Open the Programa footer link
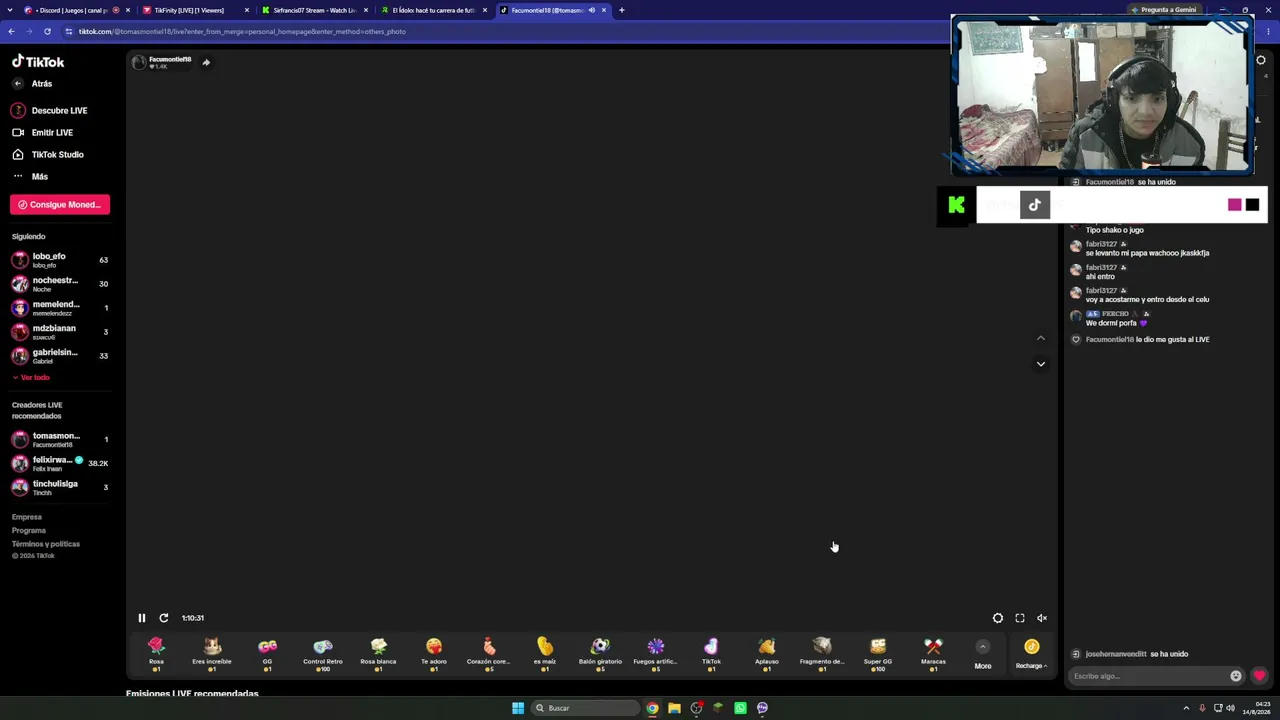Viewport: 1280px width, 720px height. click(29, 531)
